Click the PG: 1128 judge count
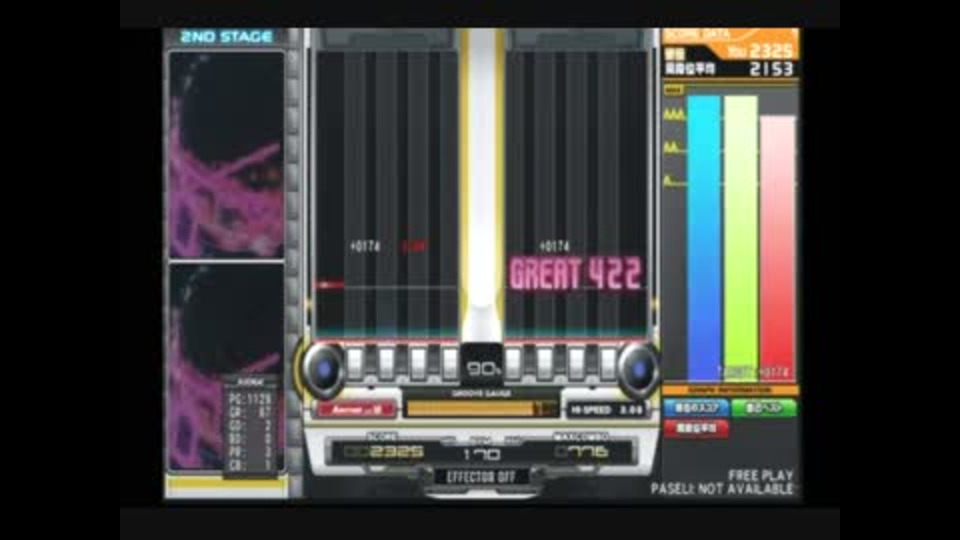This screenshot has width=960, height=540. coord(250,399)
